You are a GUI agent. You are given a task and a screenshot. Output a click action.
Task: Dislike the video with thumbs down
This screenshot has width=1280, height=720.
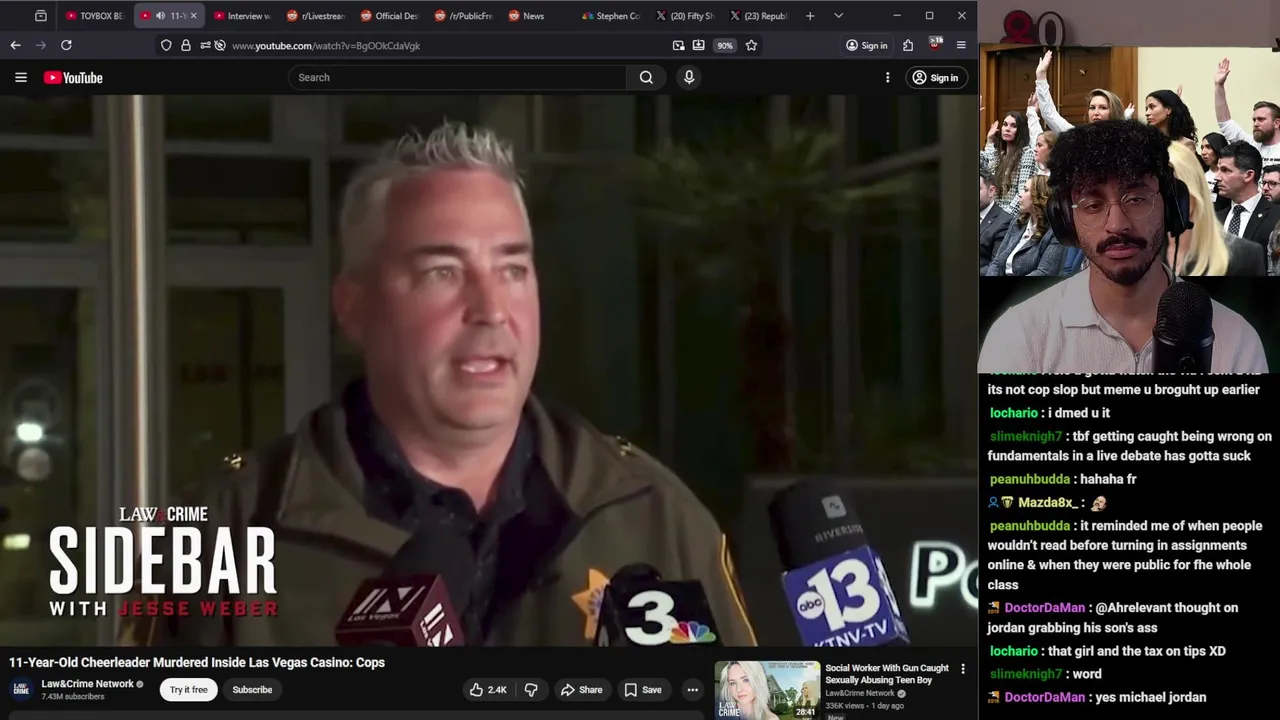coord(531,689)
